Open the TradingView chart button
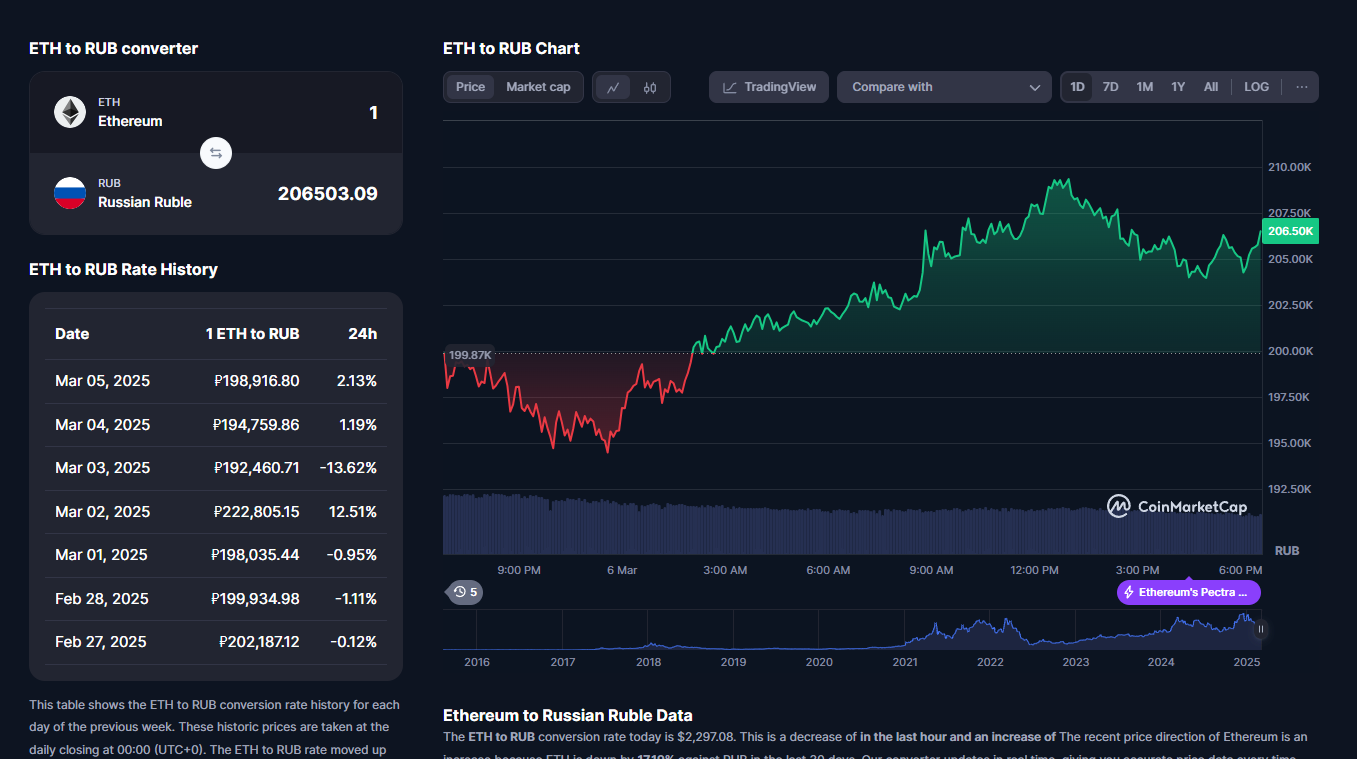Image resolution: width=1357 pixels, height=759 pixels. 769,87
